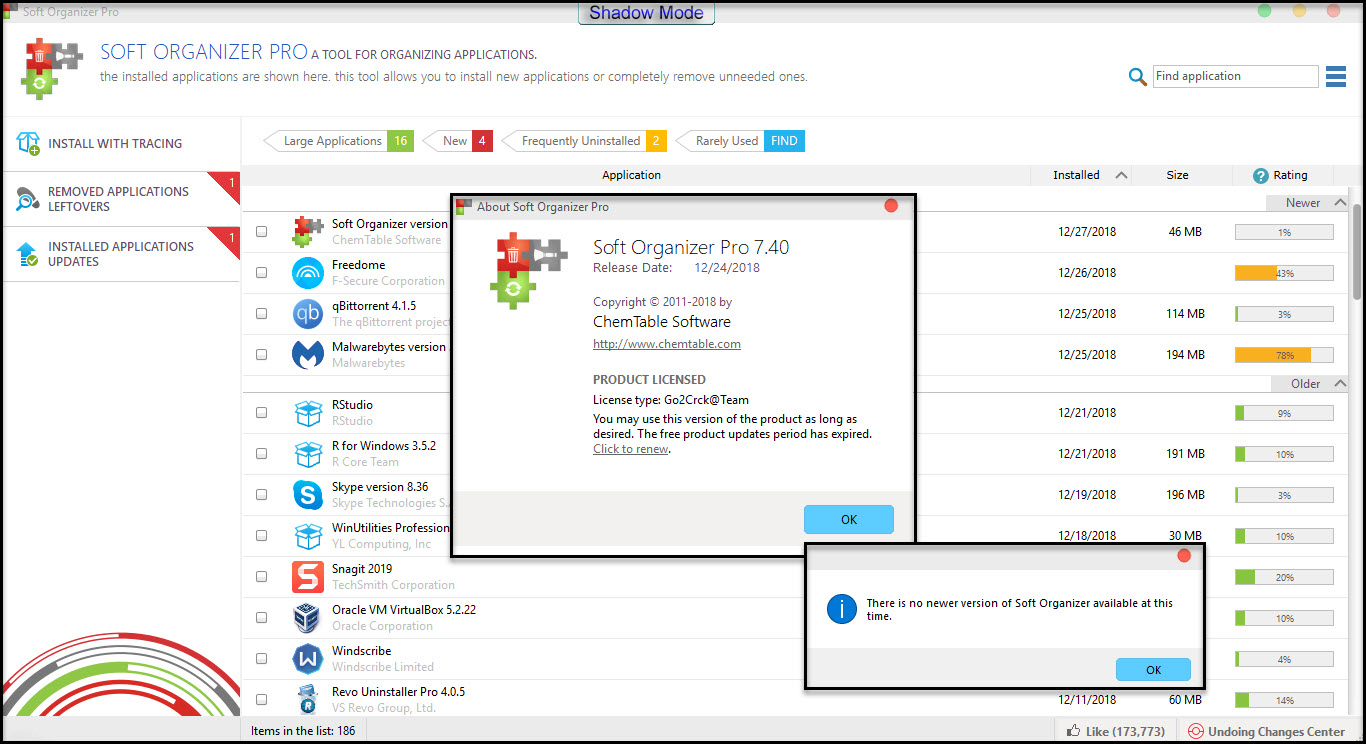
Task: Click Freedome 43% rating bar
Action: tap(1284, 273)
